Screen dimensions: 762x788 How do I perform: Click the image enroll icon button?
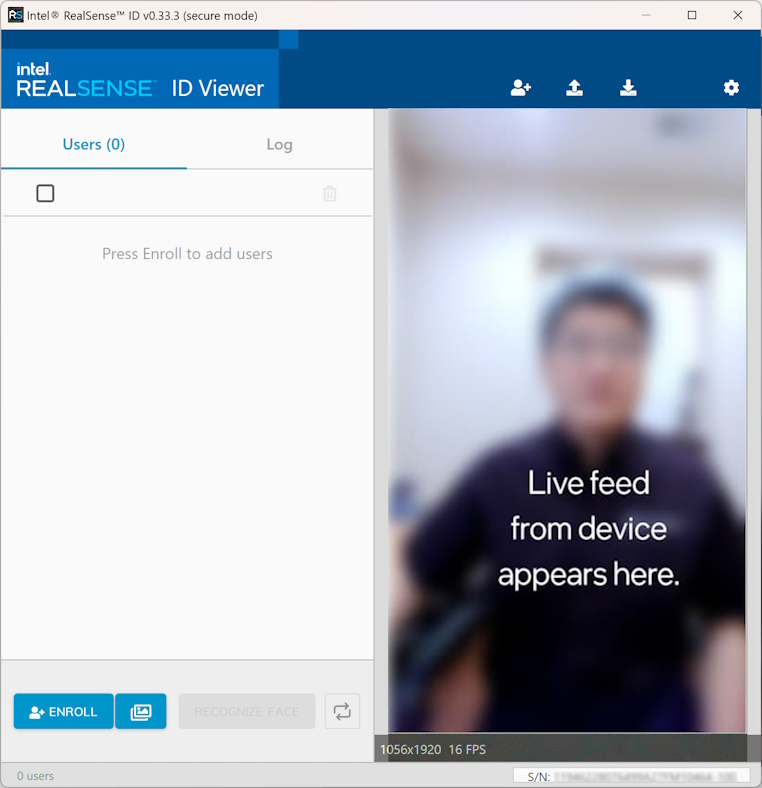pos(141,712)
